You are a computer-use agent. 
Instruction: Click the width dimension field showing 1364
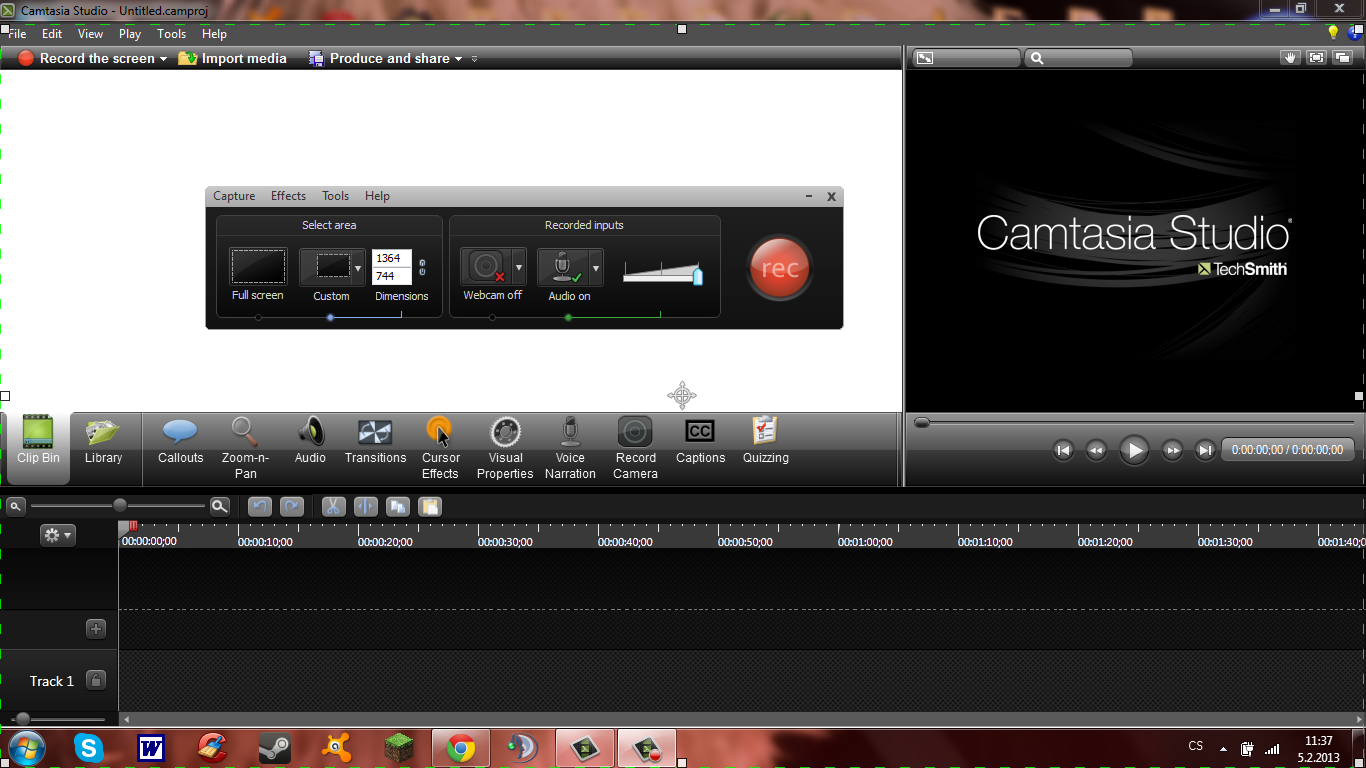coord(391,258)
